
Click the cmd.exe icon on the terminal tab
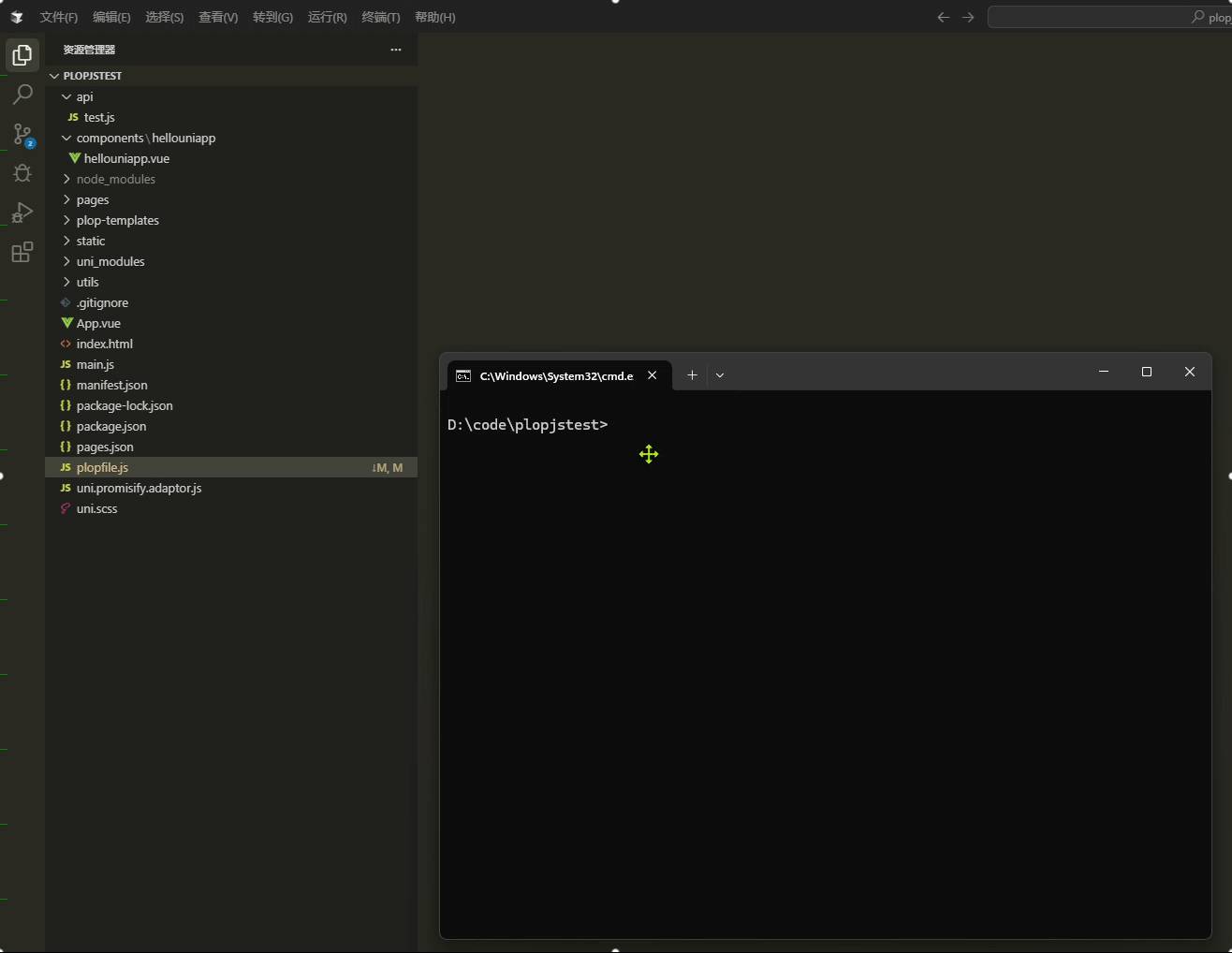click(x=462, y=374)
